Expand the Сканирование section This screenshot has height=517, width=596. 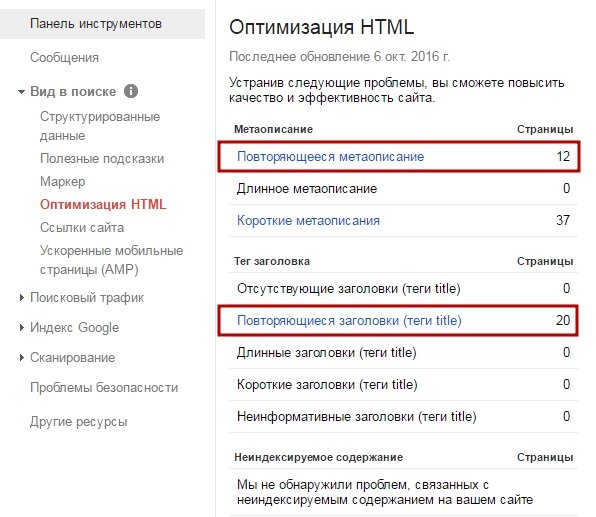click(x=22, y=357)
